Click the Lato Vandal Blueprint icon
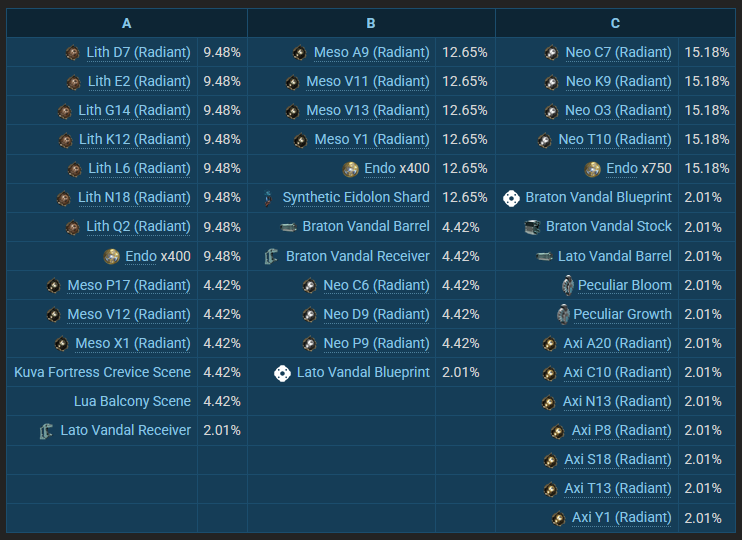Image resolution: width=742 pixels, height=540 pixels. click(283, 373)
